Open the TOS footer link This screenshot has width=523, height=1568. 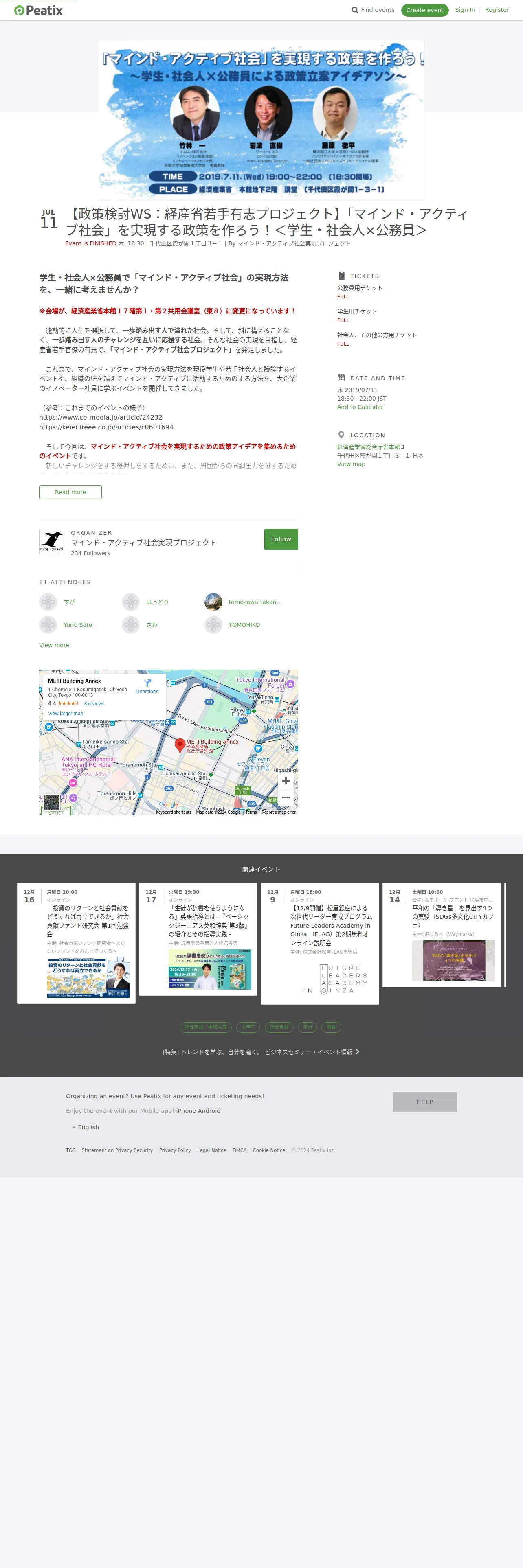70,1150
